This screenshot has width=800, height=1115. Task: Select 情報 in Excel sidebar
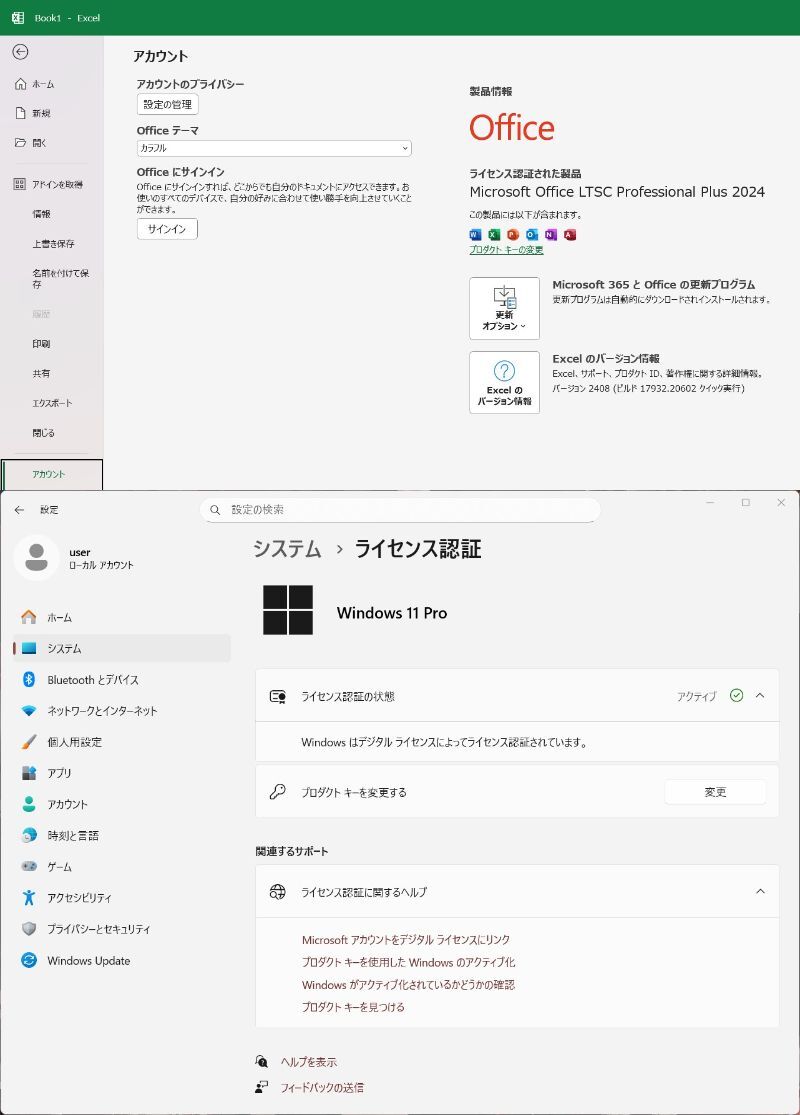(41, 214)
